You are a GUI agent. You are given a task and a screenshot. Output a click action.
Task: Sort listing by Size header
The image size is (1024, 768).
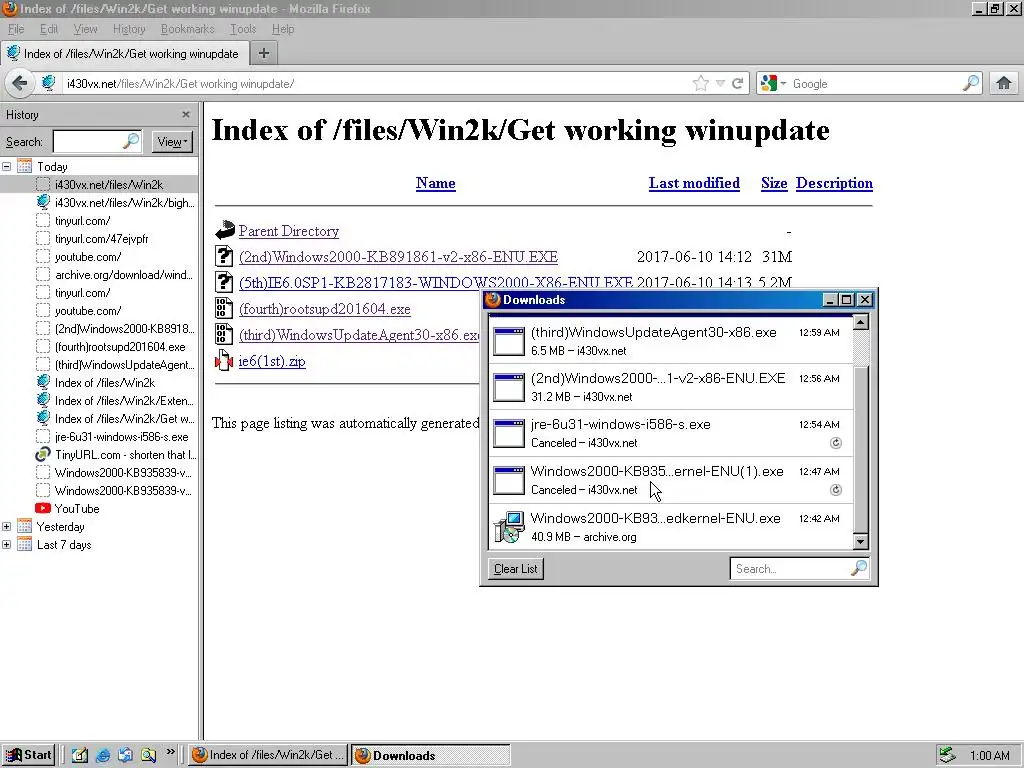coord(774,184)
